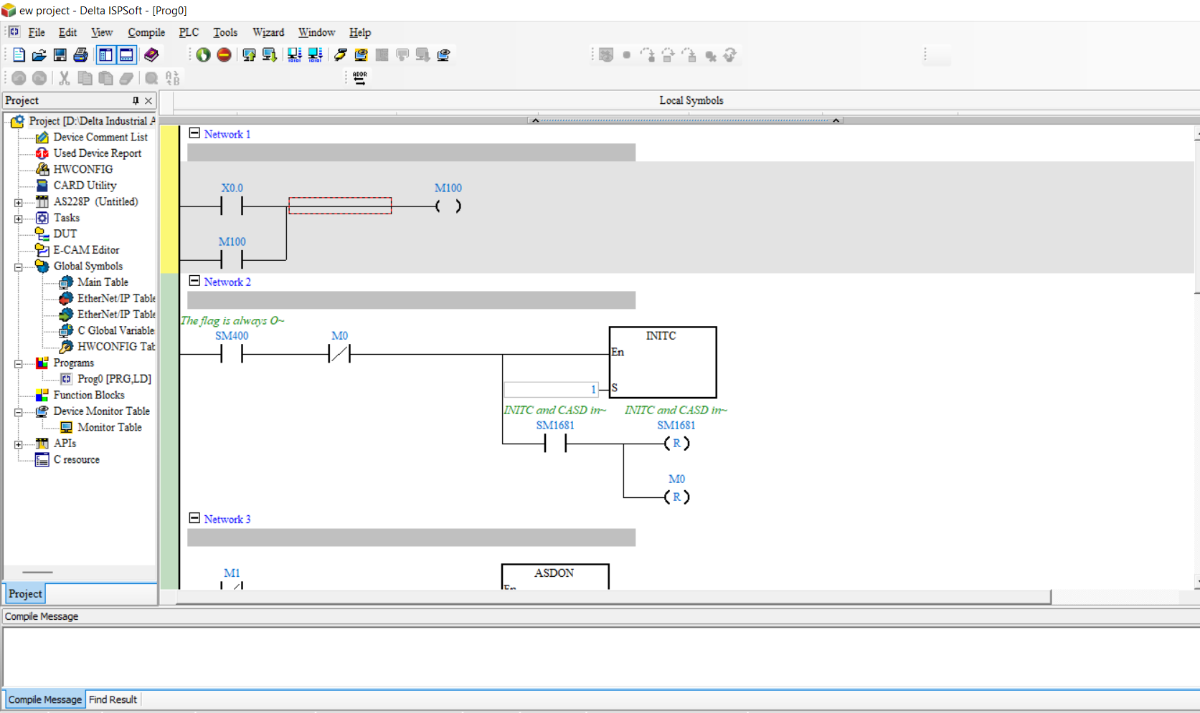
Task: Save the project using the floppy disk icon
Action: (x=60, y=55)
